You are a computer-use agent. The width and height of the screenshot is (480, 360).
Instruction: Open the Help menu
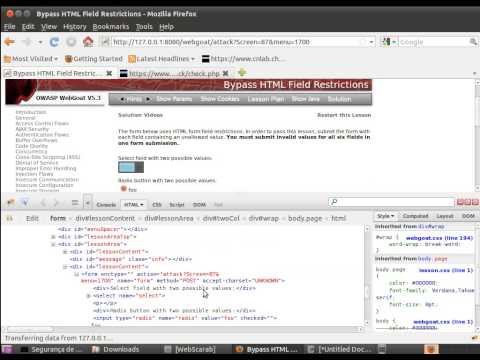click(x=166, y=27)
